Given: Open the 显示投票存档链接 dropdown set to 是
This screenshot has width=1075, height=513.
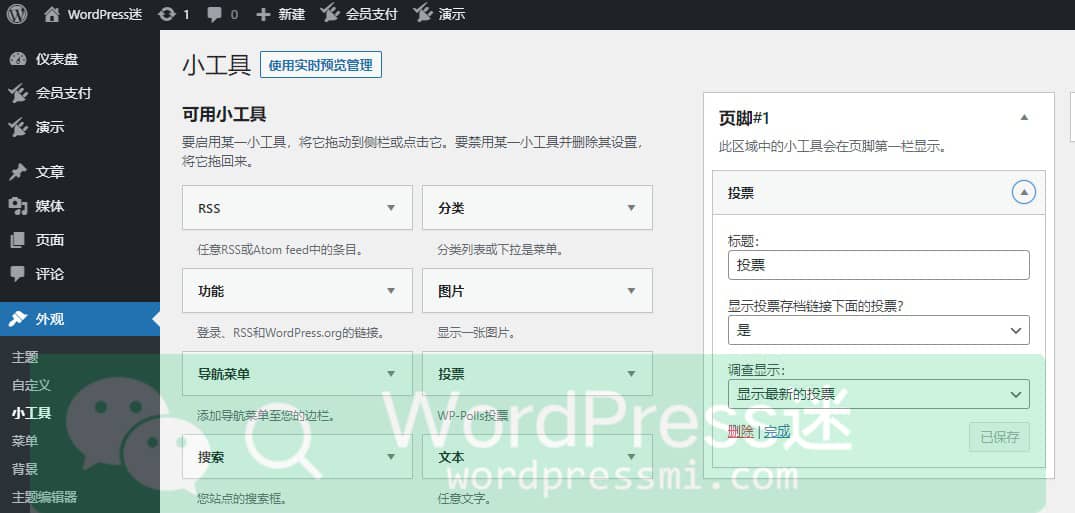Looking at the screenshot, I should coord(878,330).
